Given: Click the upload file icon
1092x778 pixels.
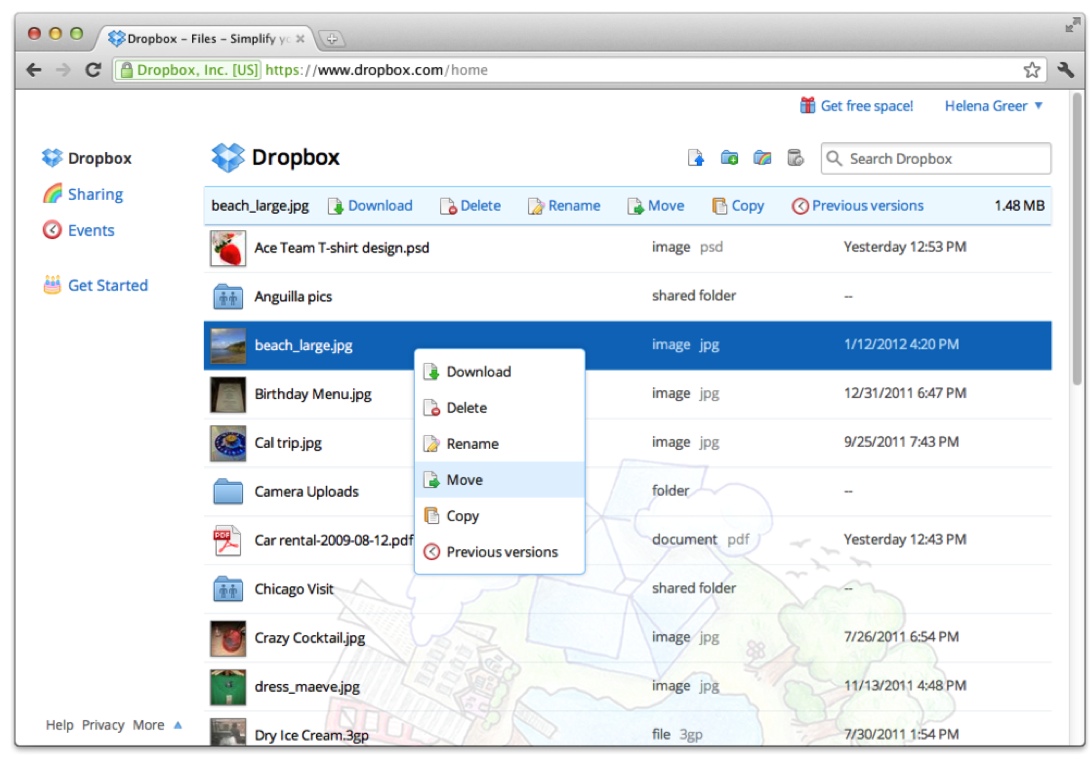Looking at the screenshot, I should 696,158.
